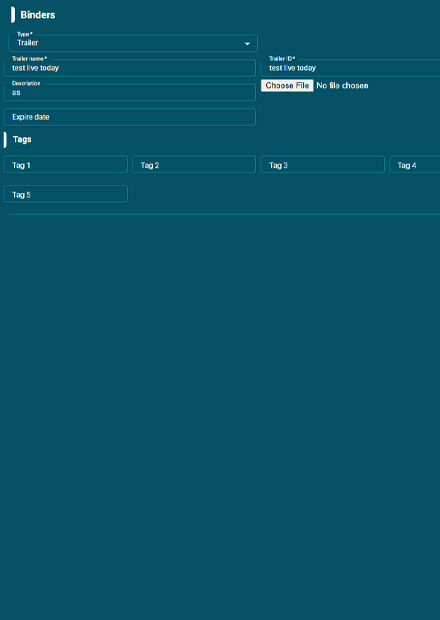Focus the Trailer name input field
The height and width of the screenshot is (620, 440).
[x=130, y=68]
